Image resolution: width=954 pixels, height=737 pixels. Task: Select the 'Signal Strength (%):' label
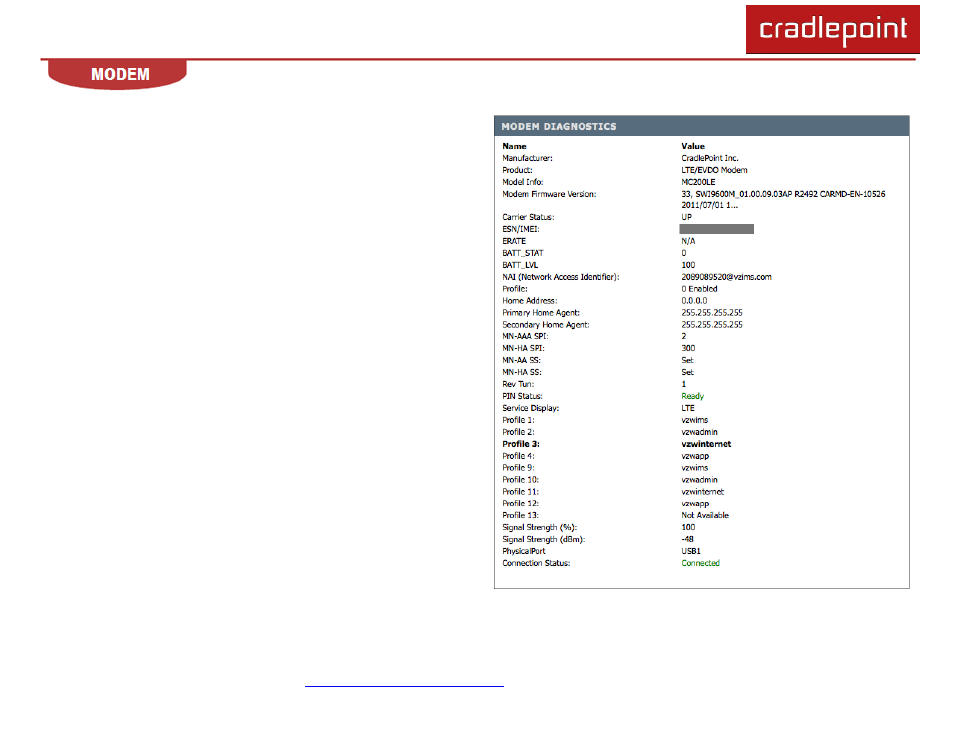point(539,528)
